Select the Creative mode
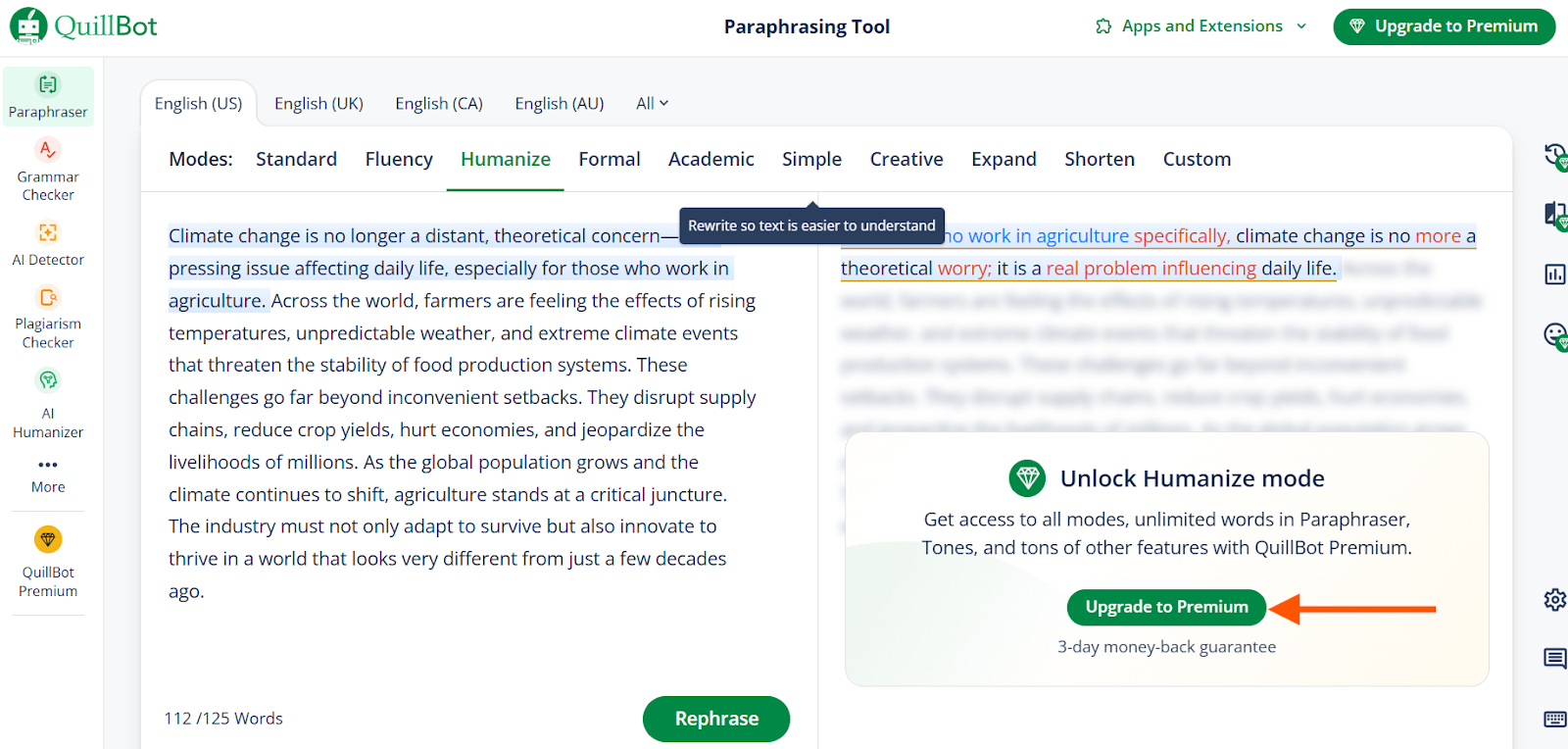This screenshot has width=1568, height=749. (906, 159)
